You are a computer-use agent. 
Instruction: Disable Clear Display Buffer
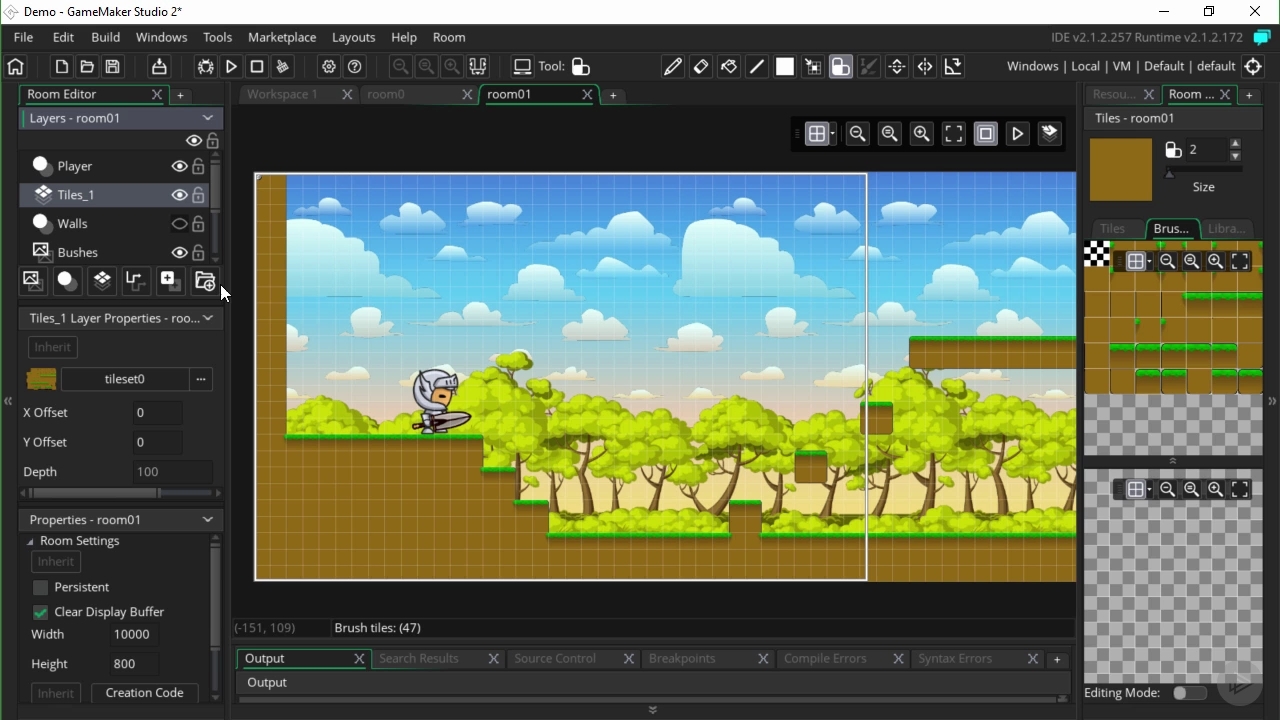tap(40, 612)
